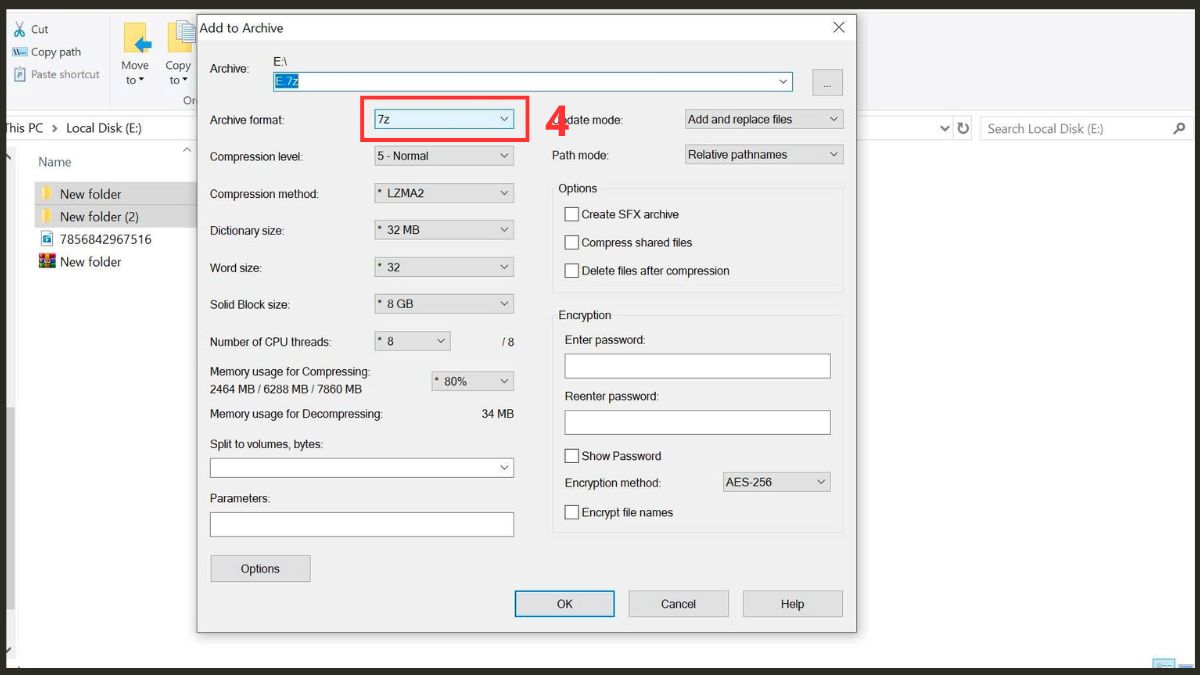Enable Create SFX archive checkbox
Viewport: 1200px width, 675px height.
(x=572, y=214)
